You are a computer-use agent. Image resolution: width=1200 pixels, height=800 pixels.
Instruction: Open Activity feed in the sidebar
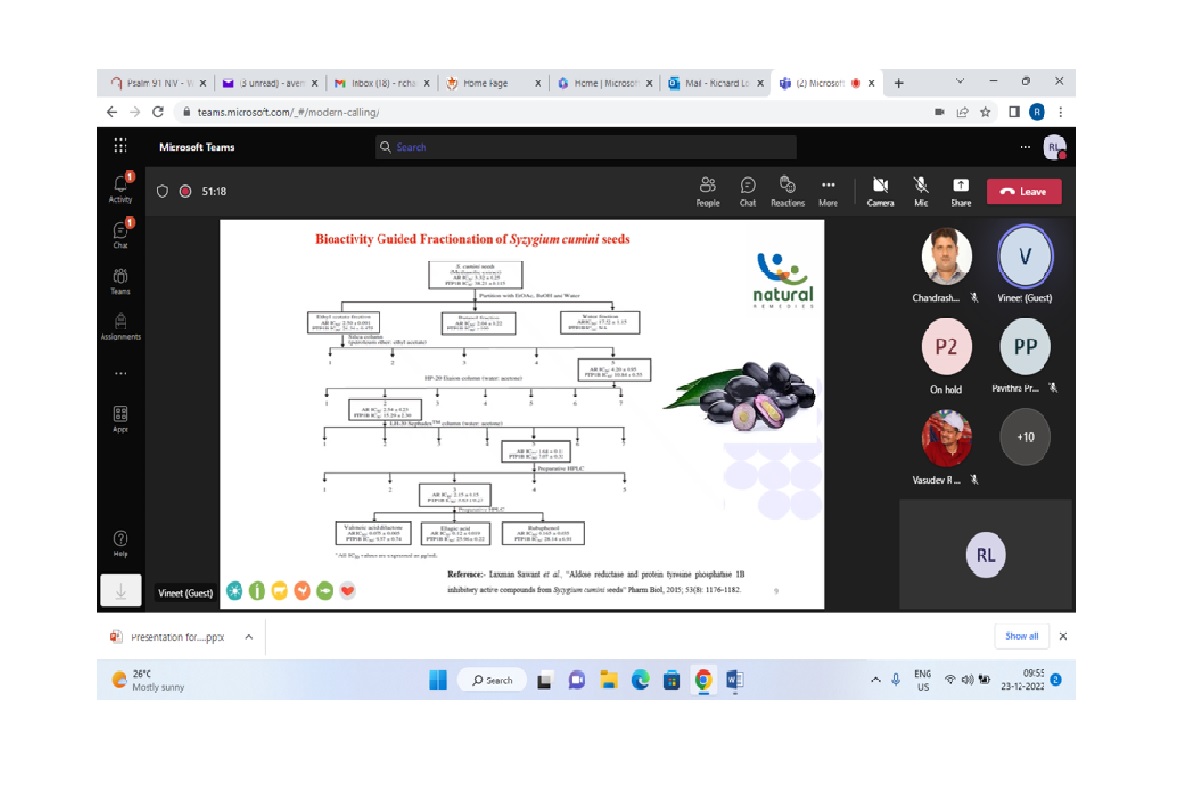(x=120, y=188)
